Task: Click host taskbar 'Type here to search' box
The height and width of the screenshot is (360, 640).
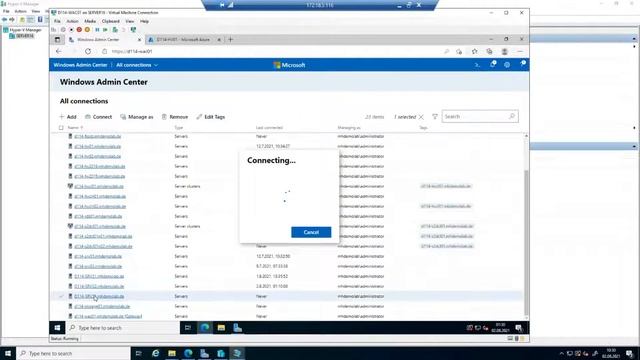Action: [73, 353]
